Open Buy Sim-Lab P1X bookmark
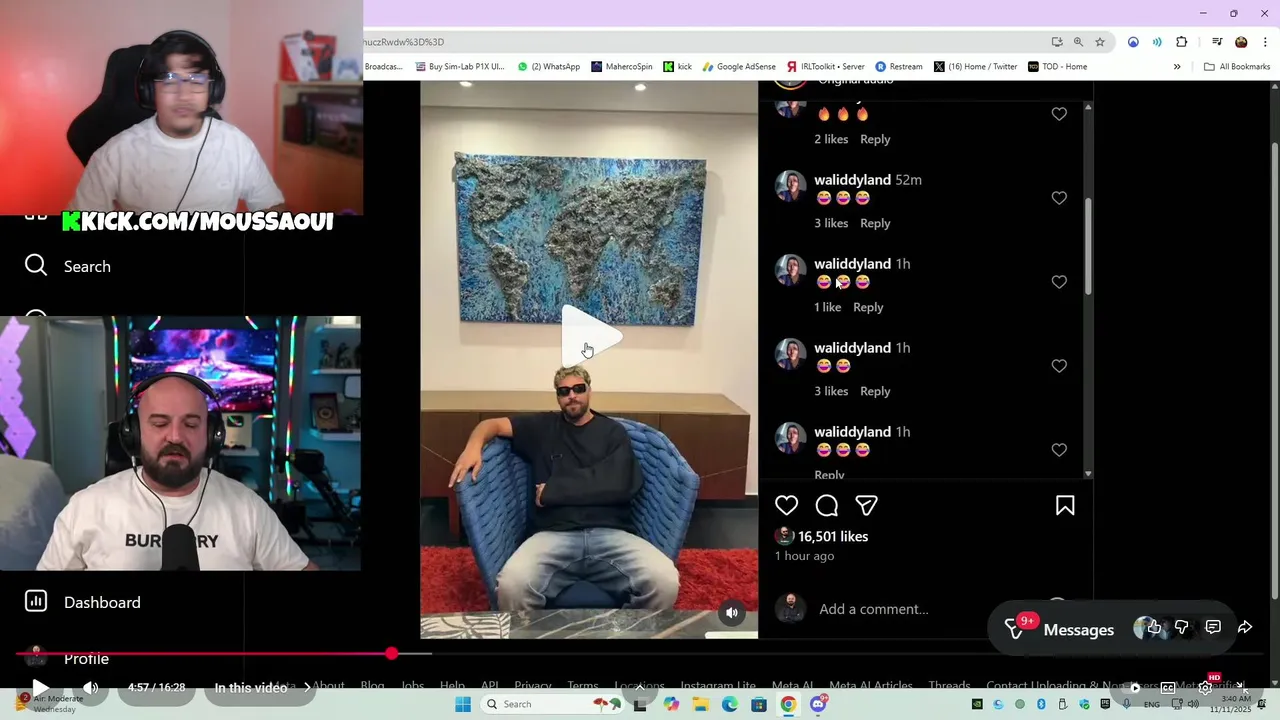 point(460,67)
